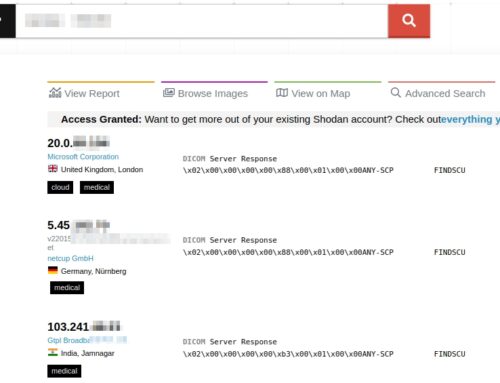Click the India flag icon

pos(53,352)
